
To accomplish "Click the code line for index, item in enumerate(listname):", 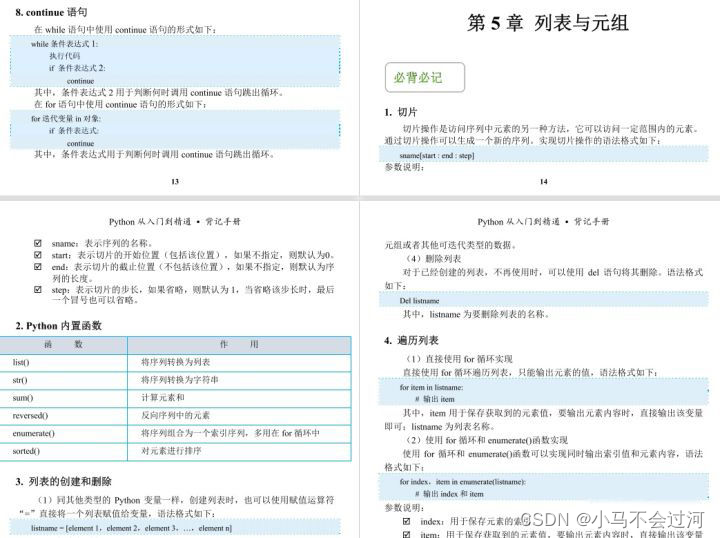I will tap(462, 482).
